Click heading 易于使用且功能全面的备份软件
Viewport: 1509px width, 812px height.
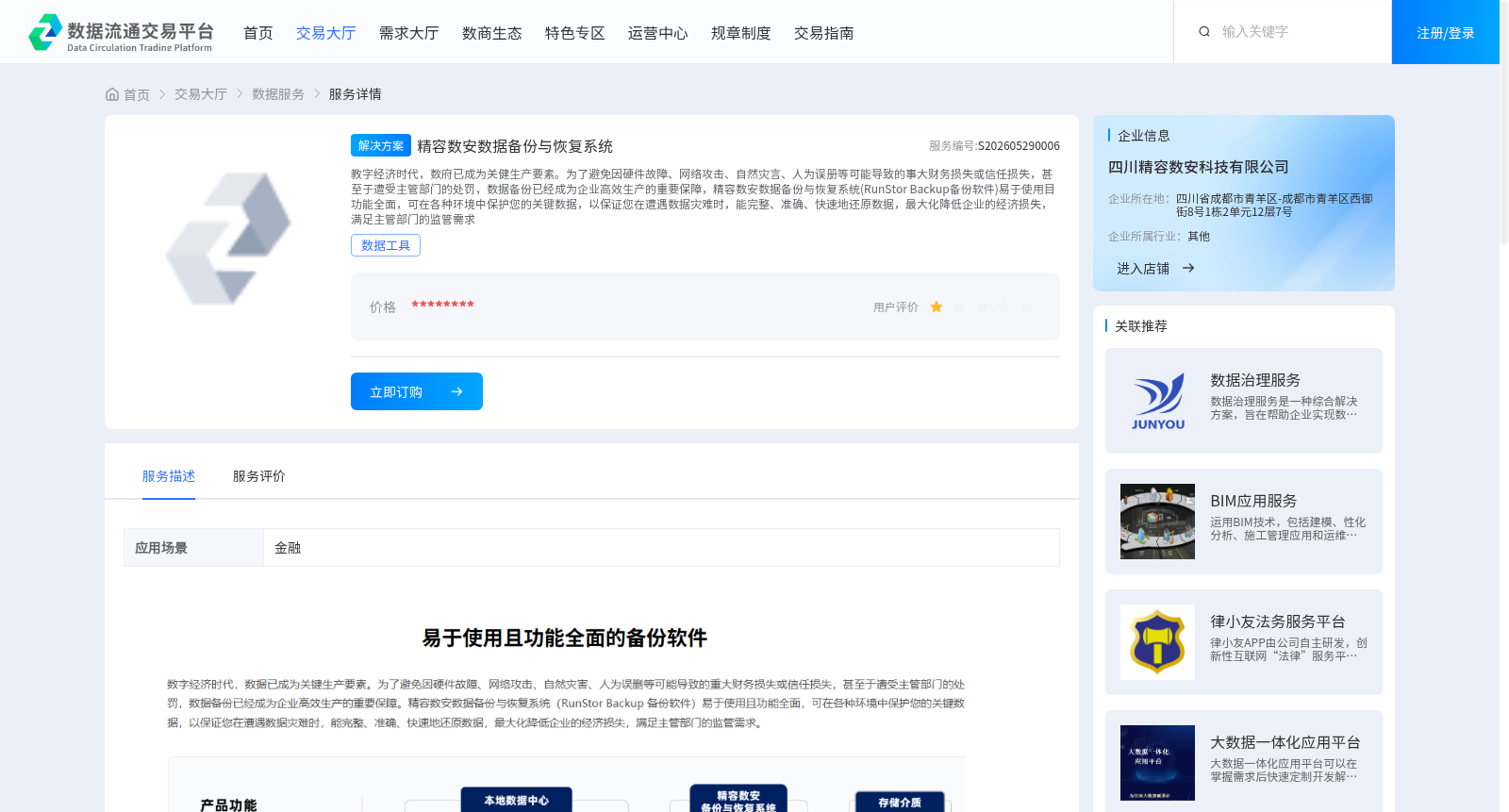[564, 638]
